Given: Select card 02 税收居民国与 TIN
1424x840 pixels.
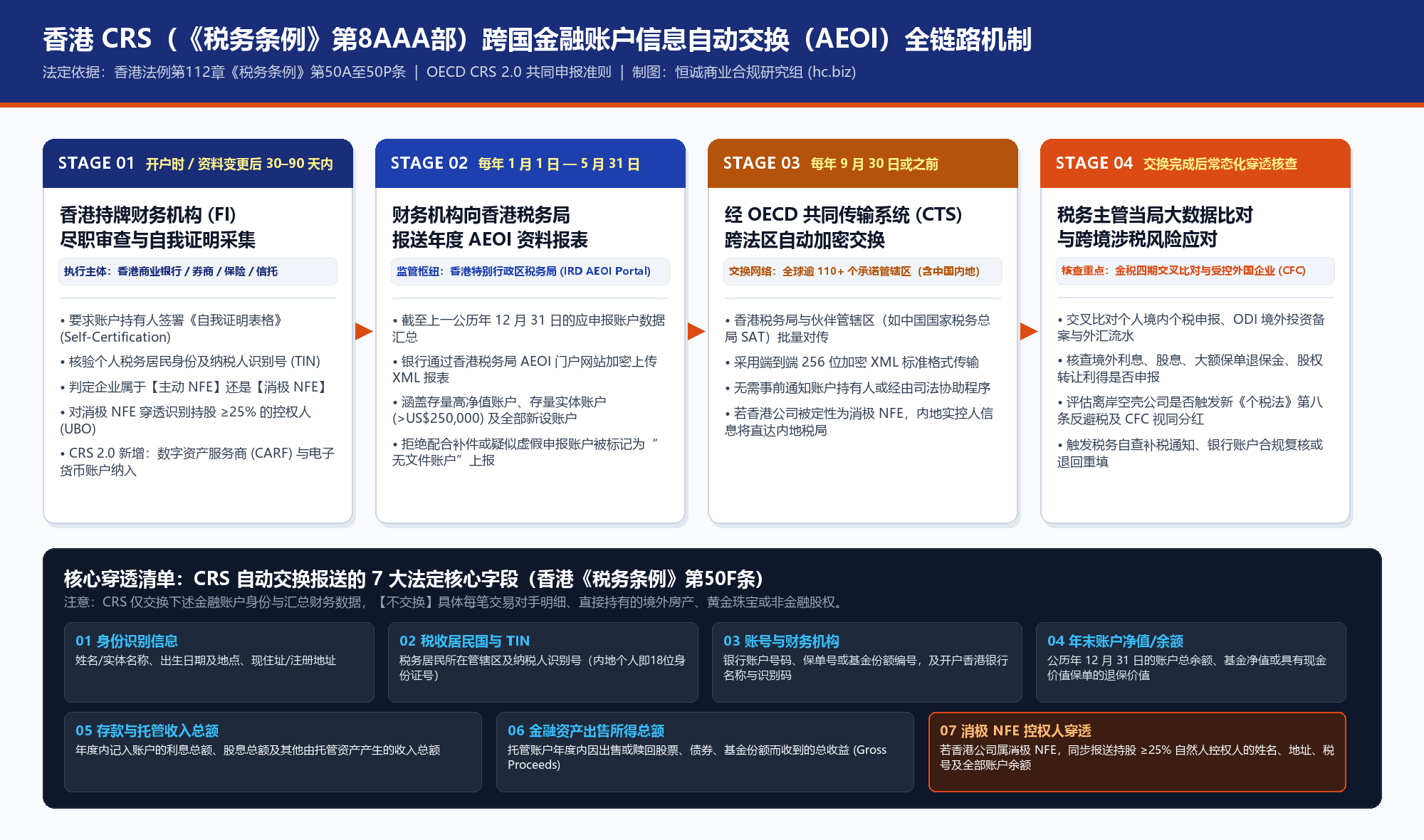Looking at the screenshot, I should click(x=543, y=662).
